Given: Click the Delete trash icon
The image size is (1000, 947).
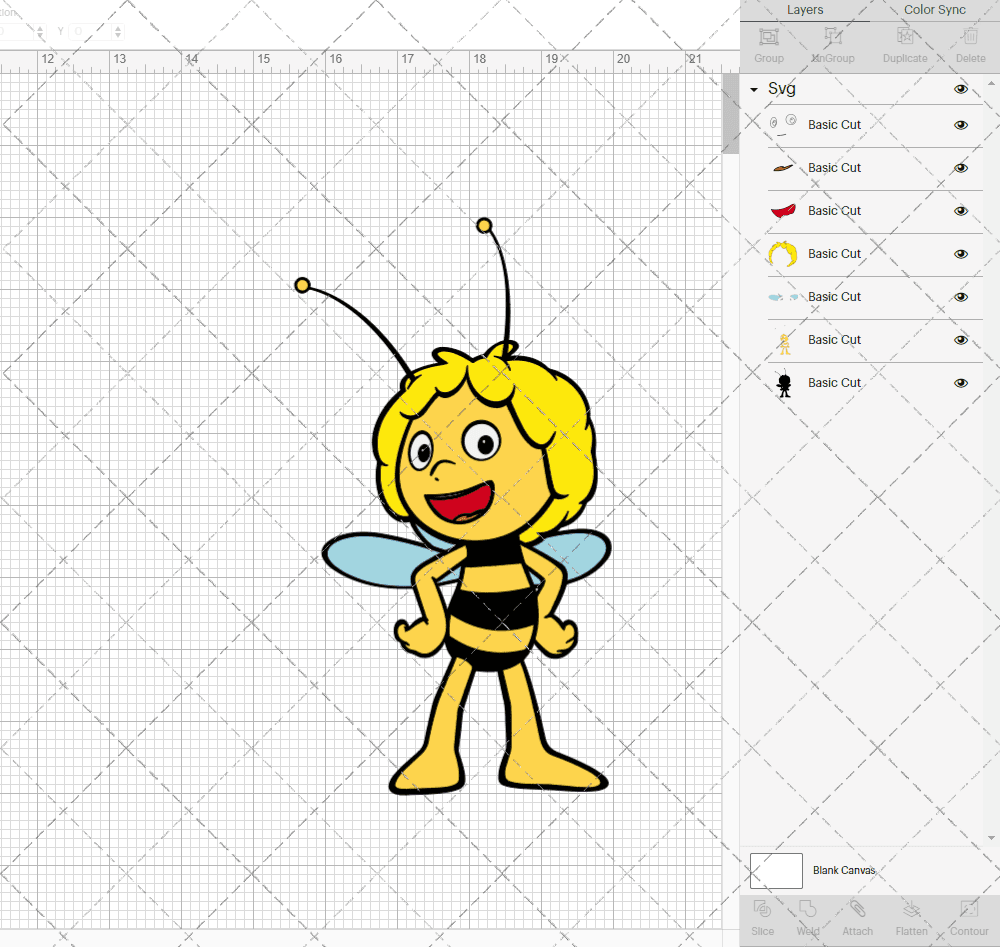Looking at the screenshot, I should coord(970,36).
